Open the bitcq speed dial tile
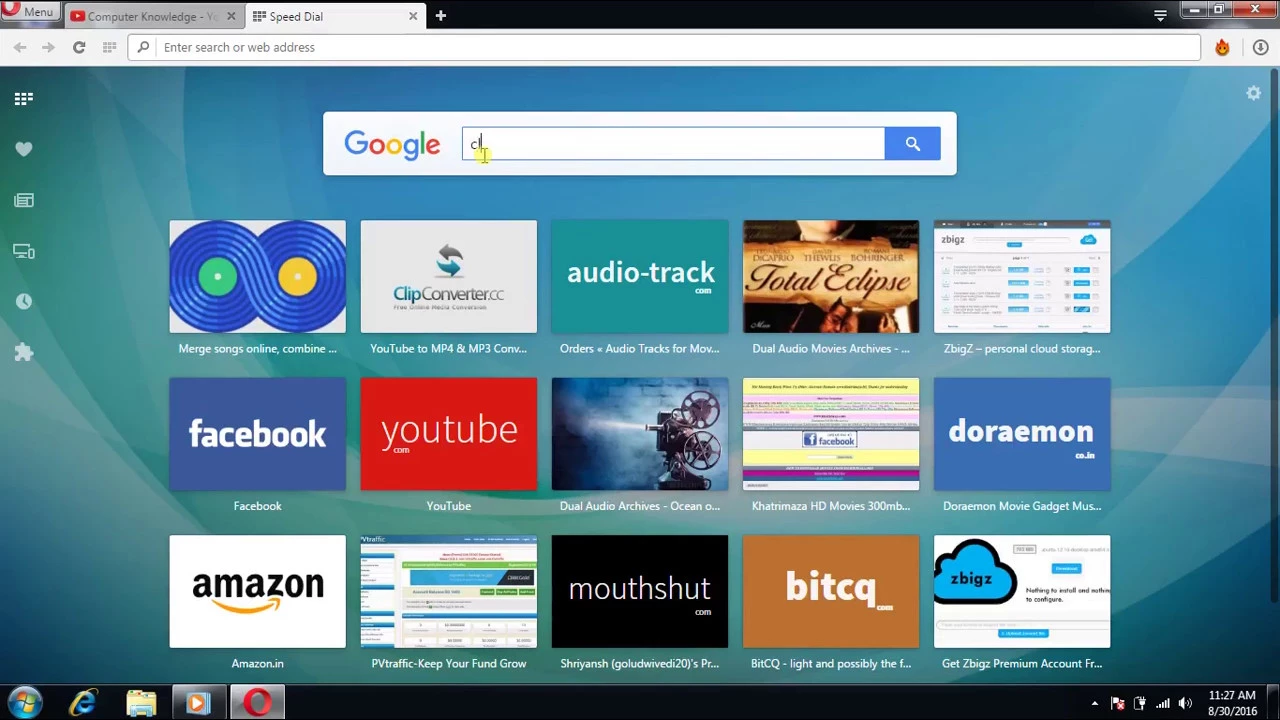The image size is (1280, 720). pyautogui.click(x=831, y=591)
